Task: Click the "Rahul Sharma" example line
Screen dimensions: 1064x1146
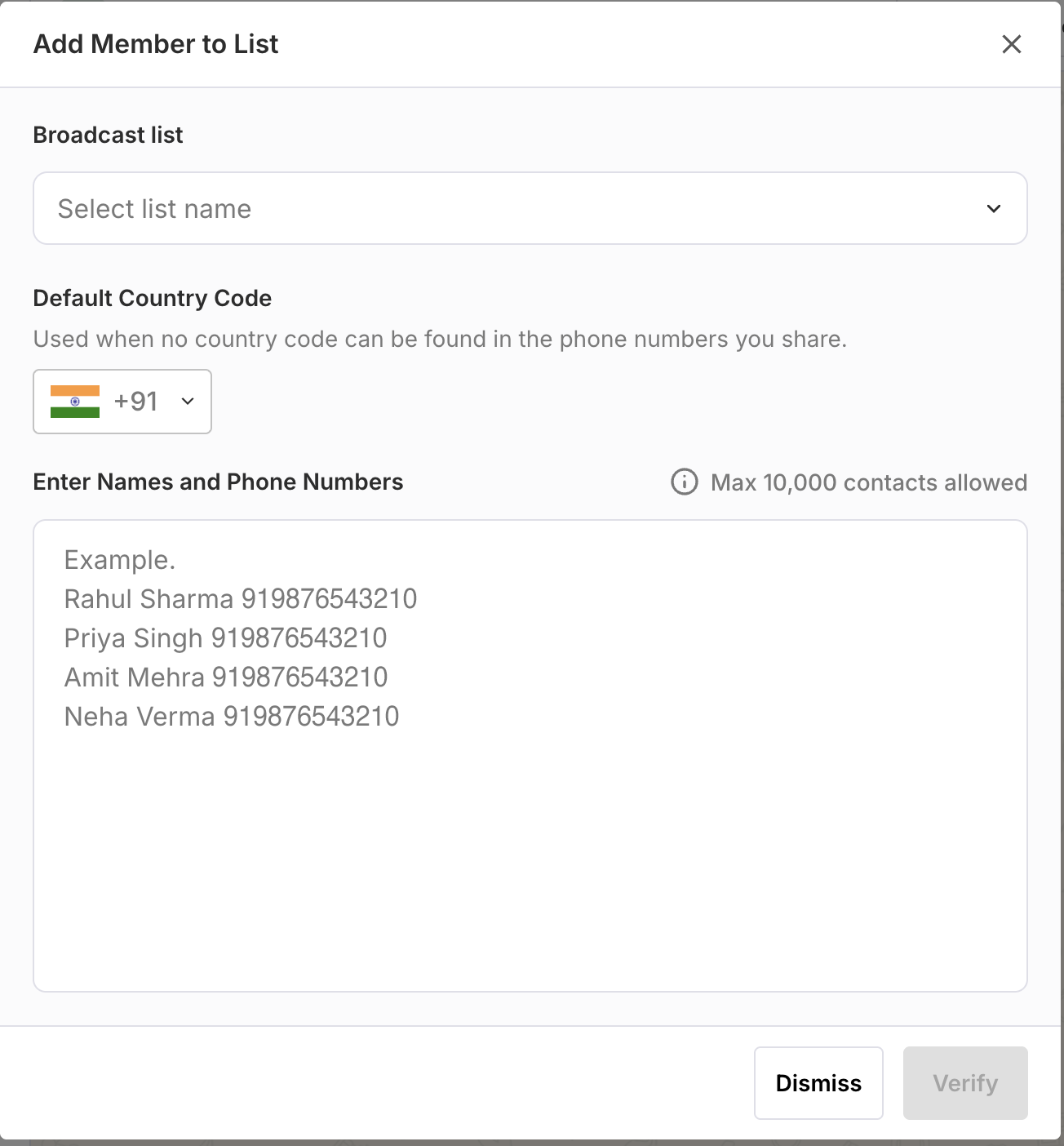Action: click(240, 599)
